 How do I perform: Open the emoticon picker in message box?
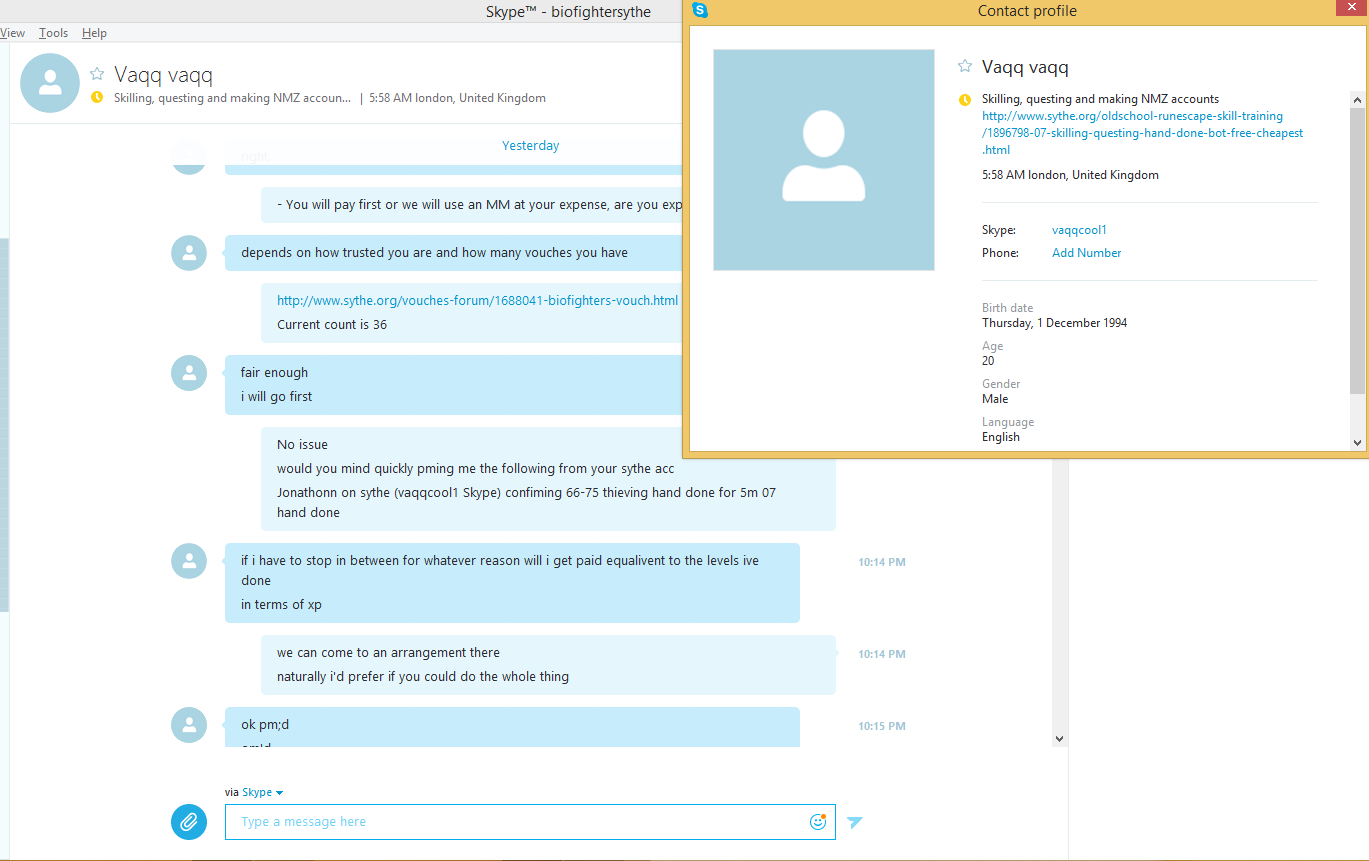[x=818, y=822]
